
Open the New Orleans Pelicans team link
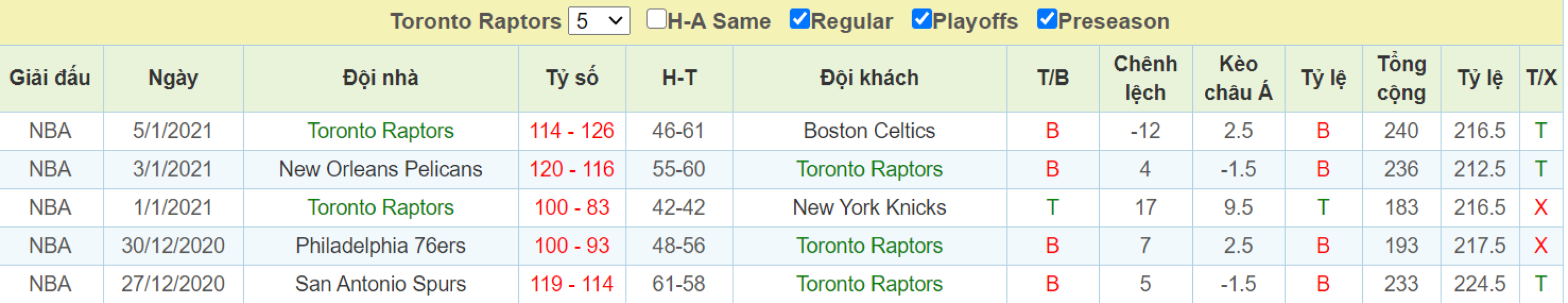[380, 169]
